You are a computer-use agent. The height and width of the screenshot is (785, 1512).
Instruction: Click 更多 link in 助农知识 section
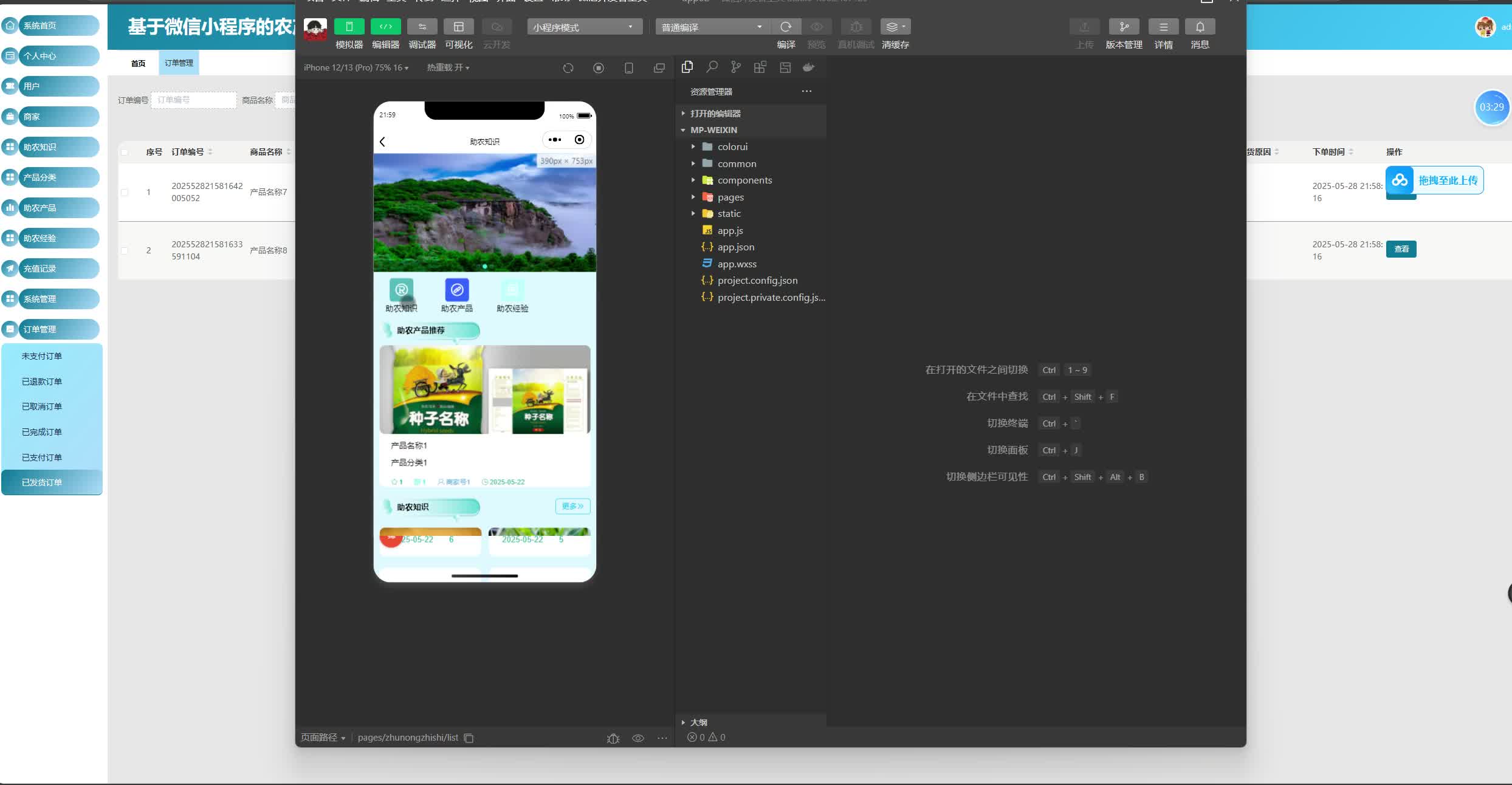click(x=572, y=506)
